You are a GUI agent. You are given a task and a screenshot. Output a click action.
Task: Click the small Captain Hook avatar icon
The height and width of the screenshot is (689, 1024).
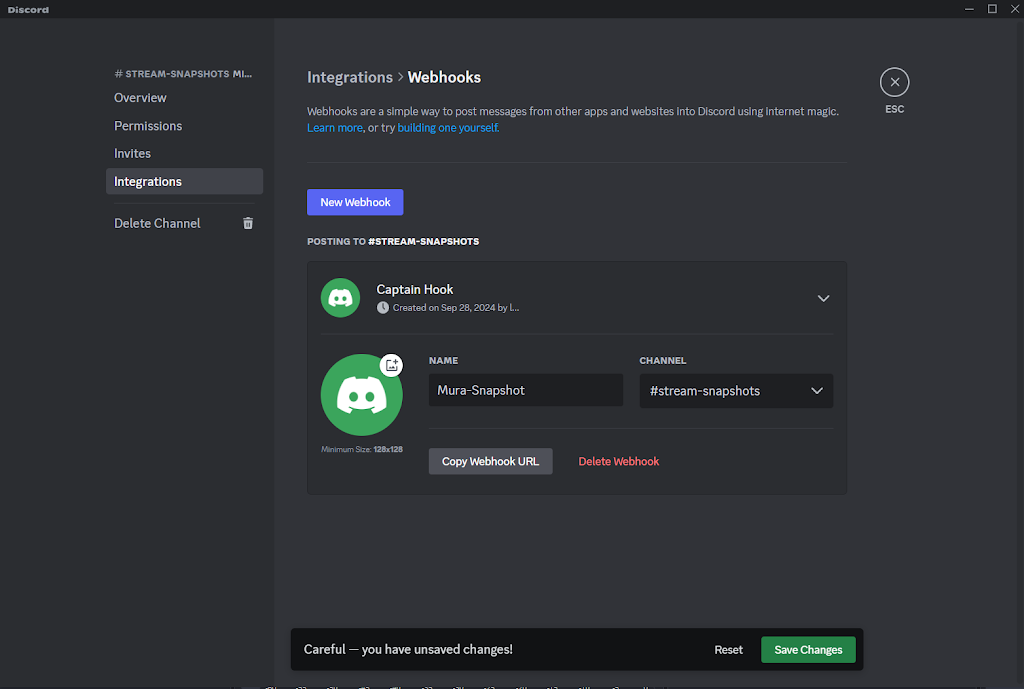[340, 298]
